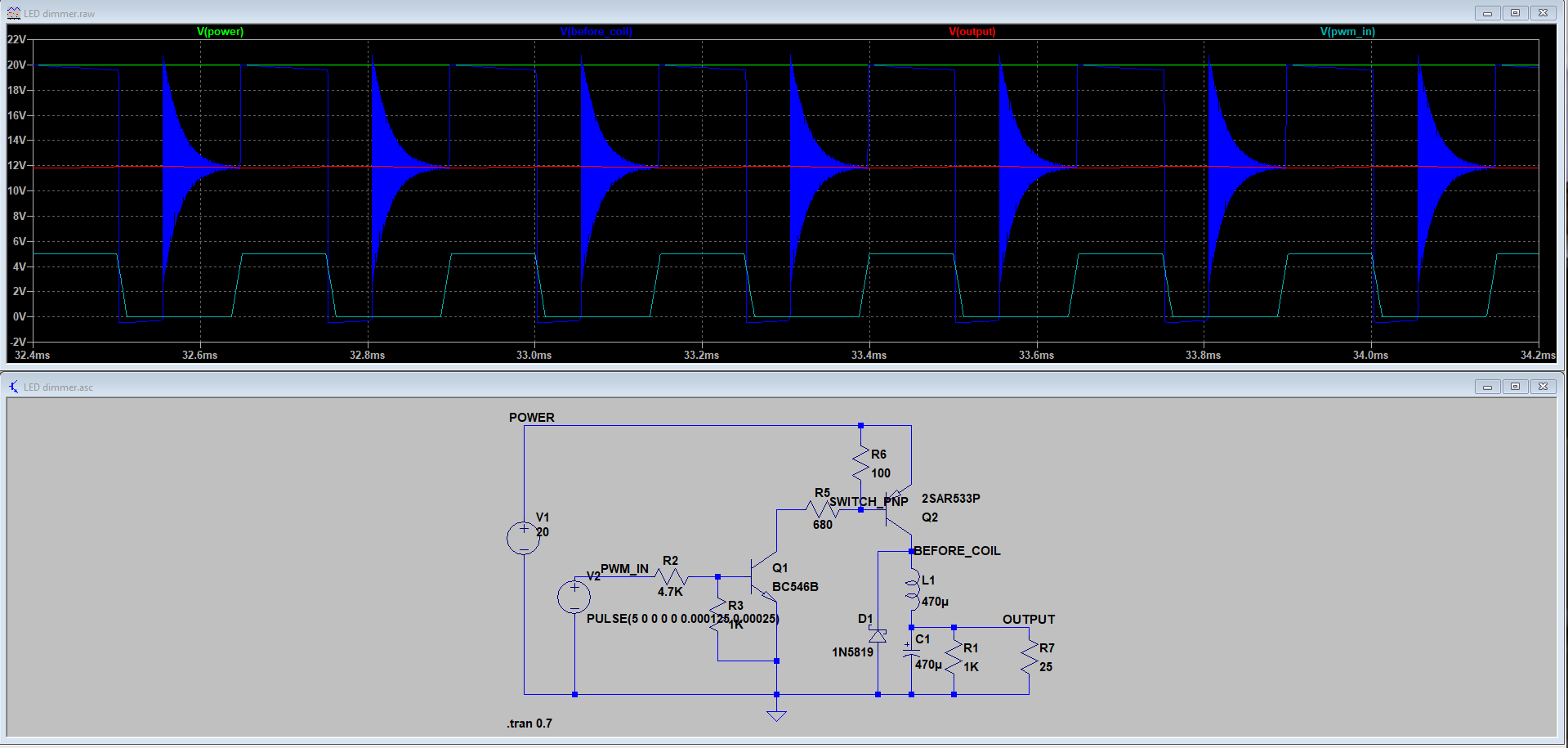Screen dimensions: 1568x748
Task: Click the V(power) trace label
Action: 220,32
